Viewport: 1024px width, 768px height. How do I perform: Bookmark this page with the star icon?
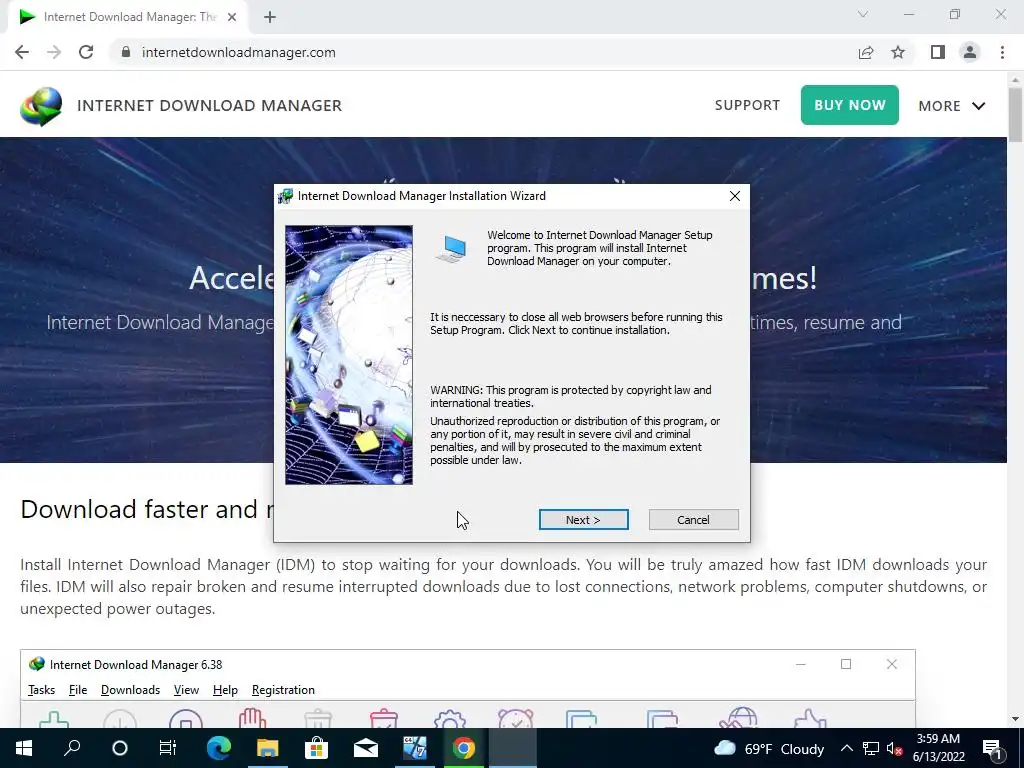click(x=898, y=52)
